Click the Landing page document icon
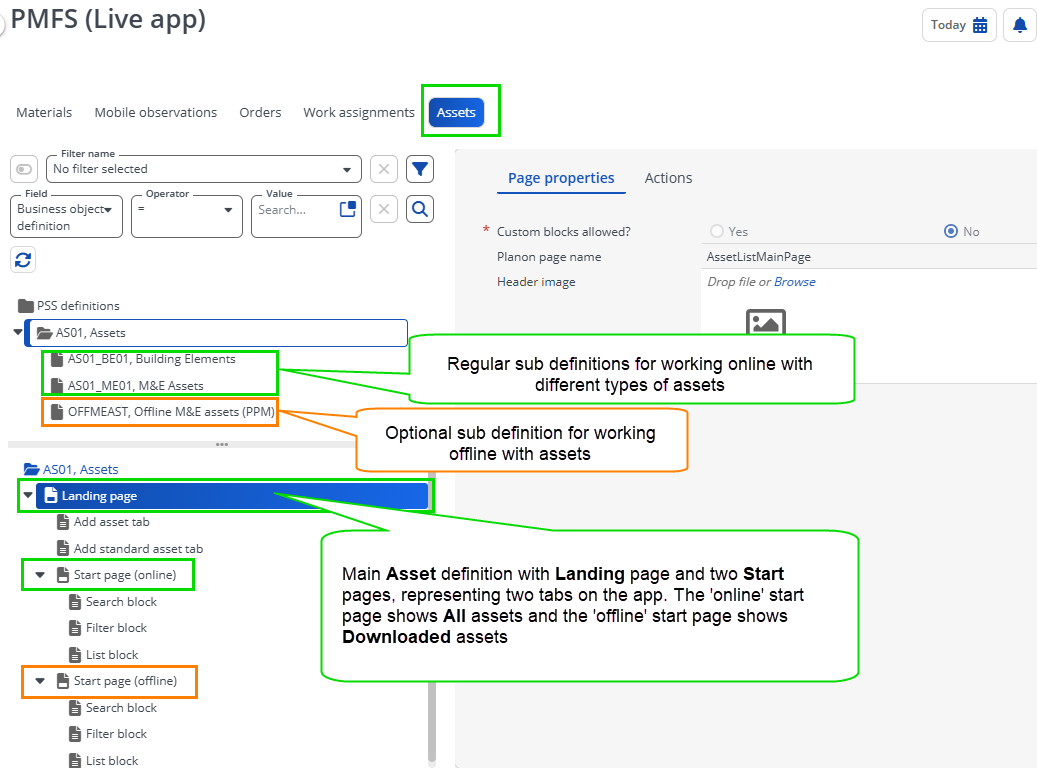 pyautogui.click(x=51, y=495)
